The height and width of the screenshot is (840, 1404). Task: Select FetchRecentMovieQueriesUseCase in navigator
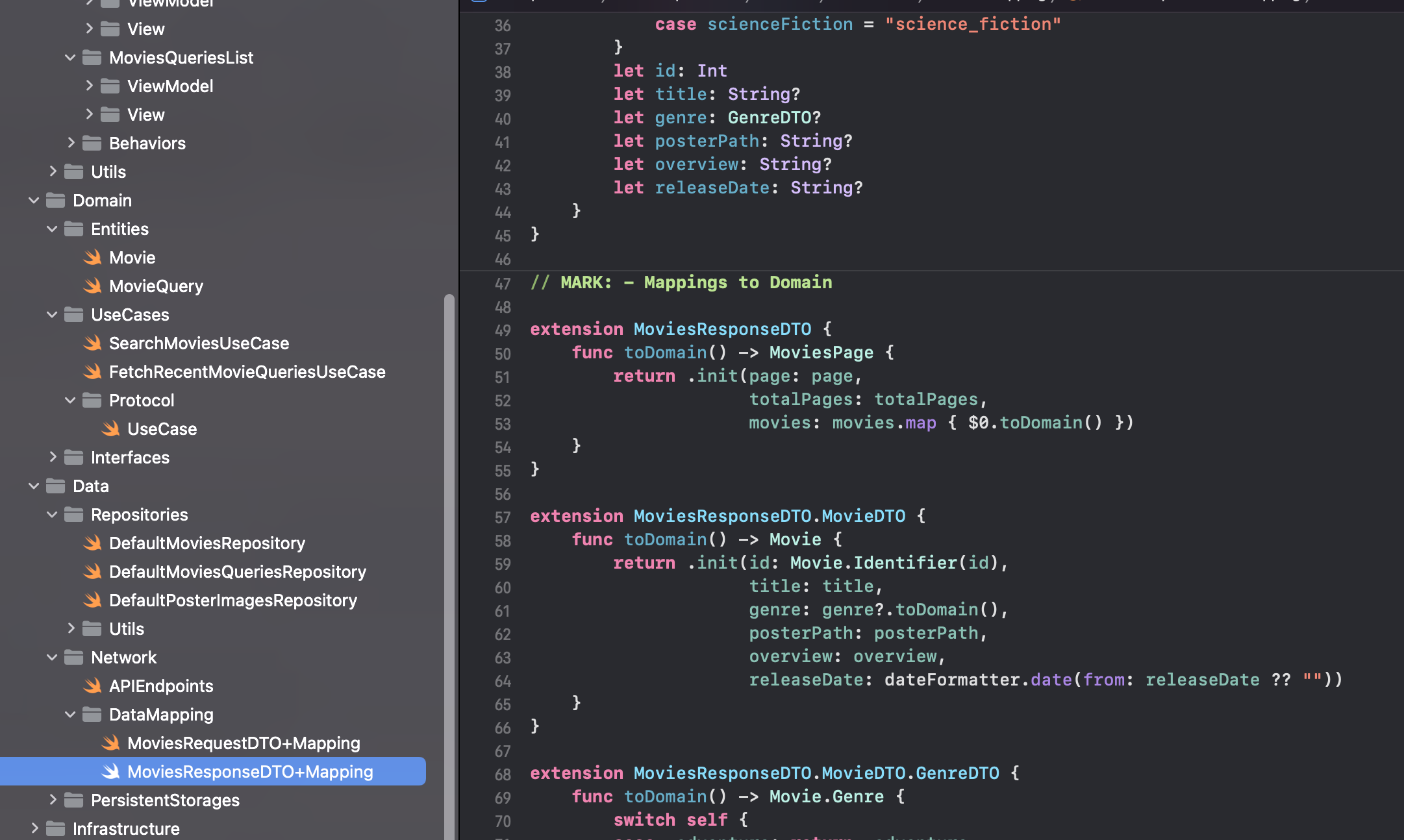pos(247,372)
